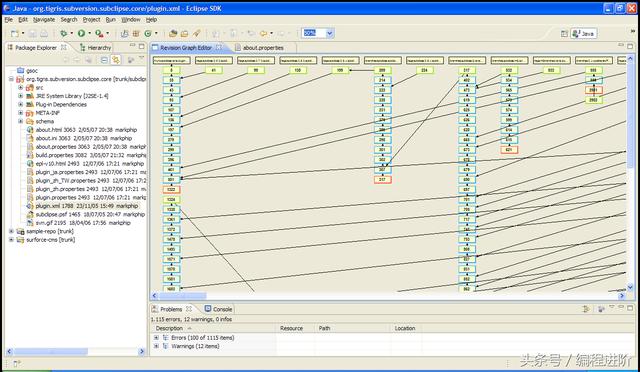Switch to the Hierarchy tab
This screenshot has height=372, width=640.
pyautogui.click(x=95, y=48)
